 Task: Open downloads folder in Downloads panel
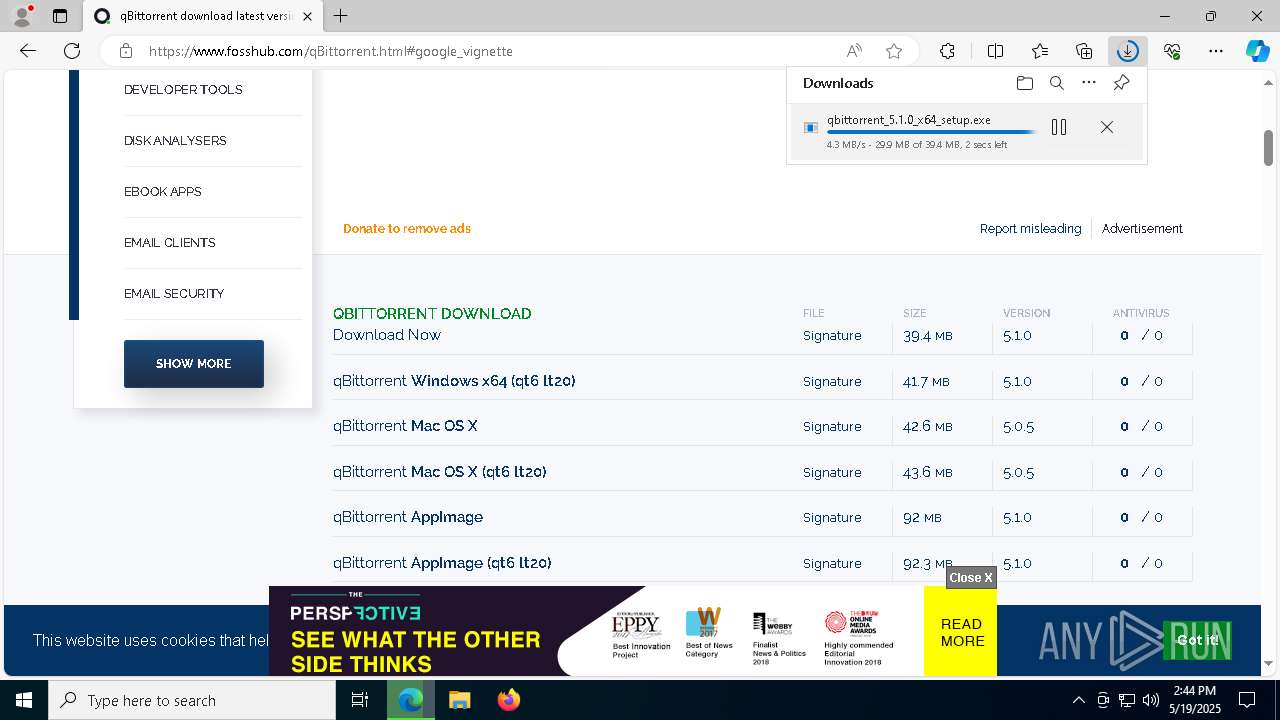[1024, 83]
